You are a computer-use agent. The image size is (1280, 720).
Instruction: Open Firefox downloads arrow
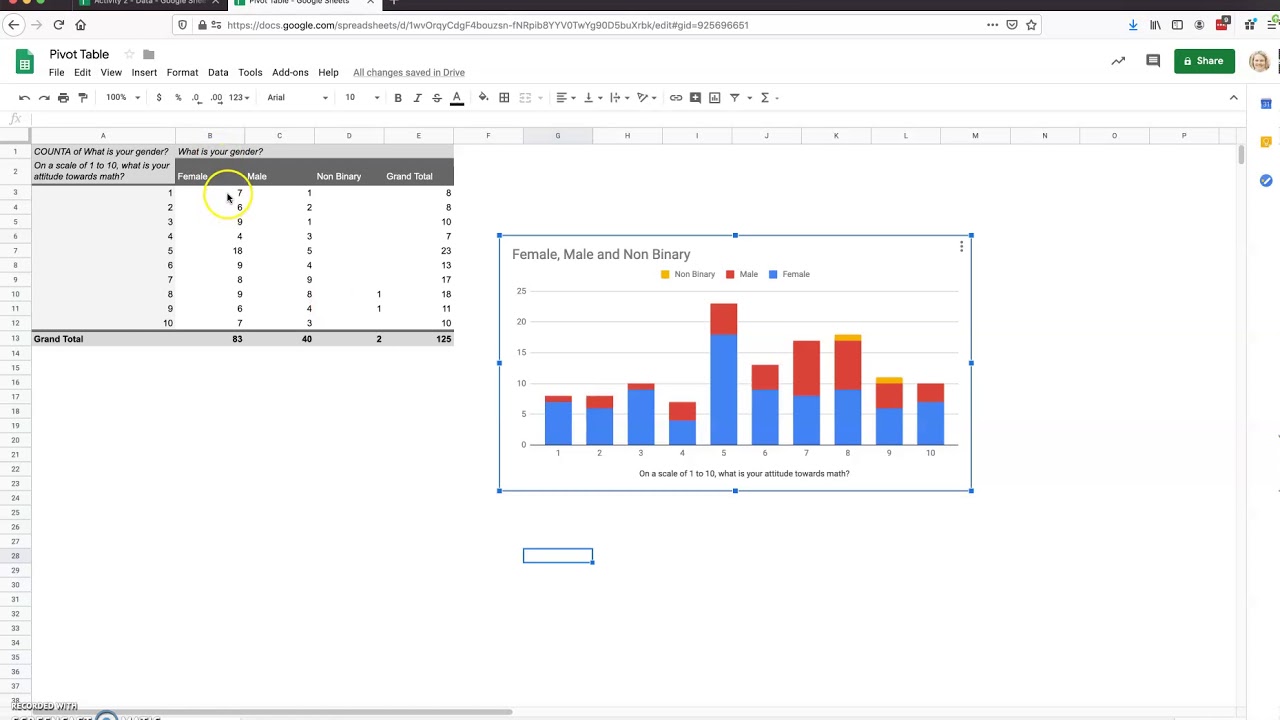pos(1133,25)
